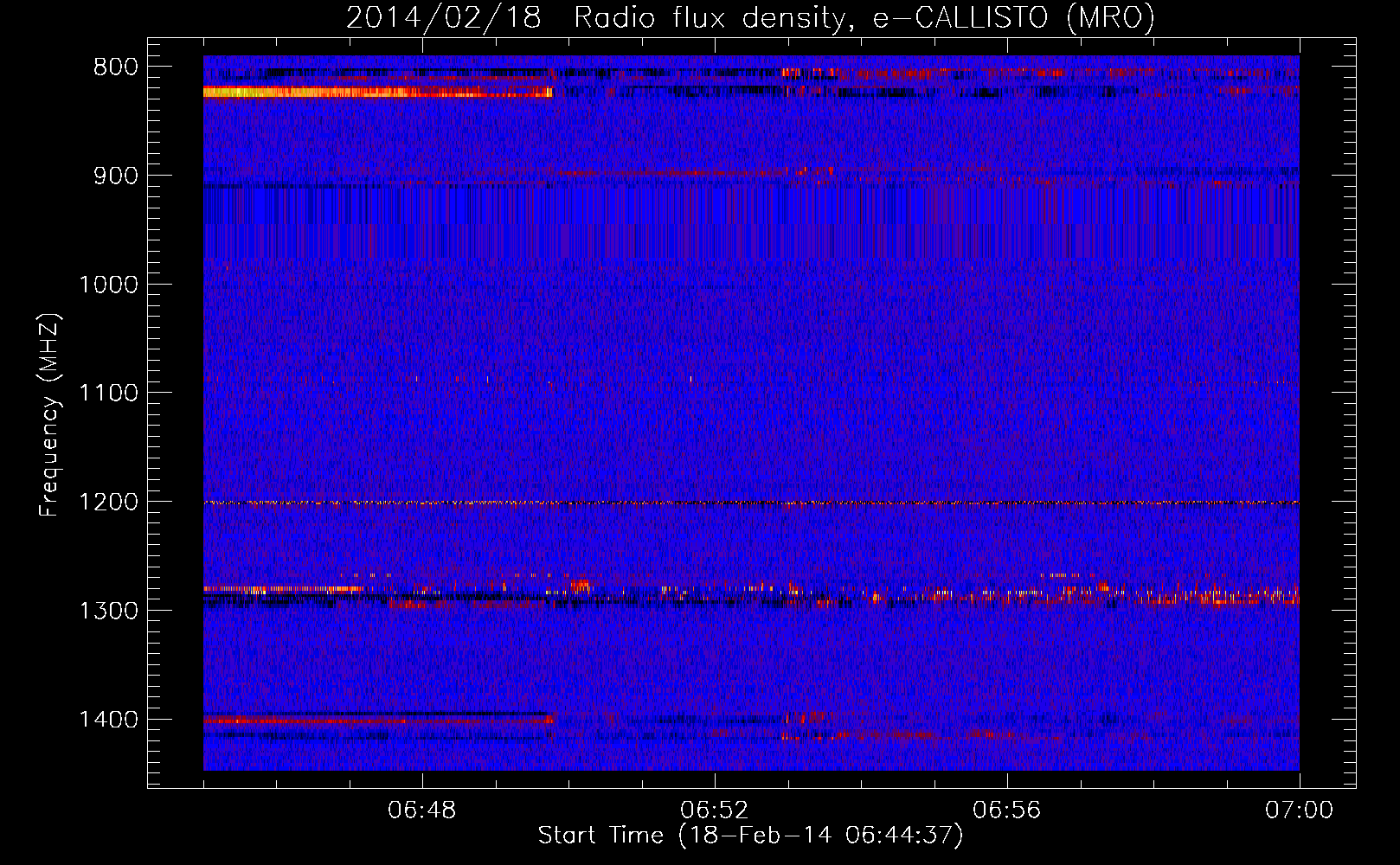Click the '06:56' time tick label
1400x865 pixels.
1007,811
